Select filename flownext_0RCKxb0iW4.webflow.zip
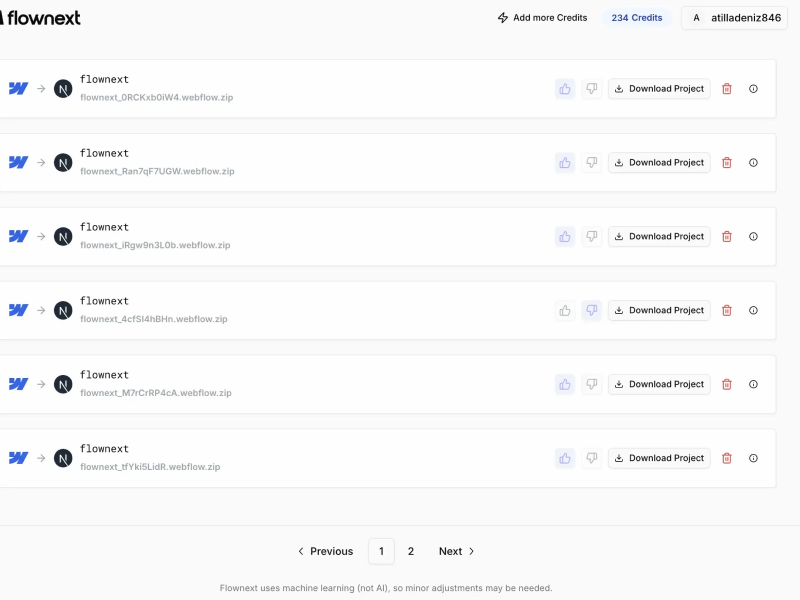 [157, 97]
